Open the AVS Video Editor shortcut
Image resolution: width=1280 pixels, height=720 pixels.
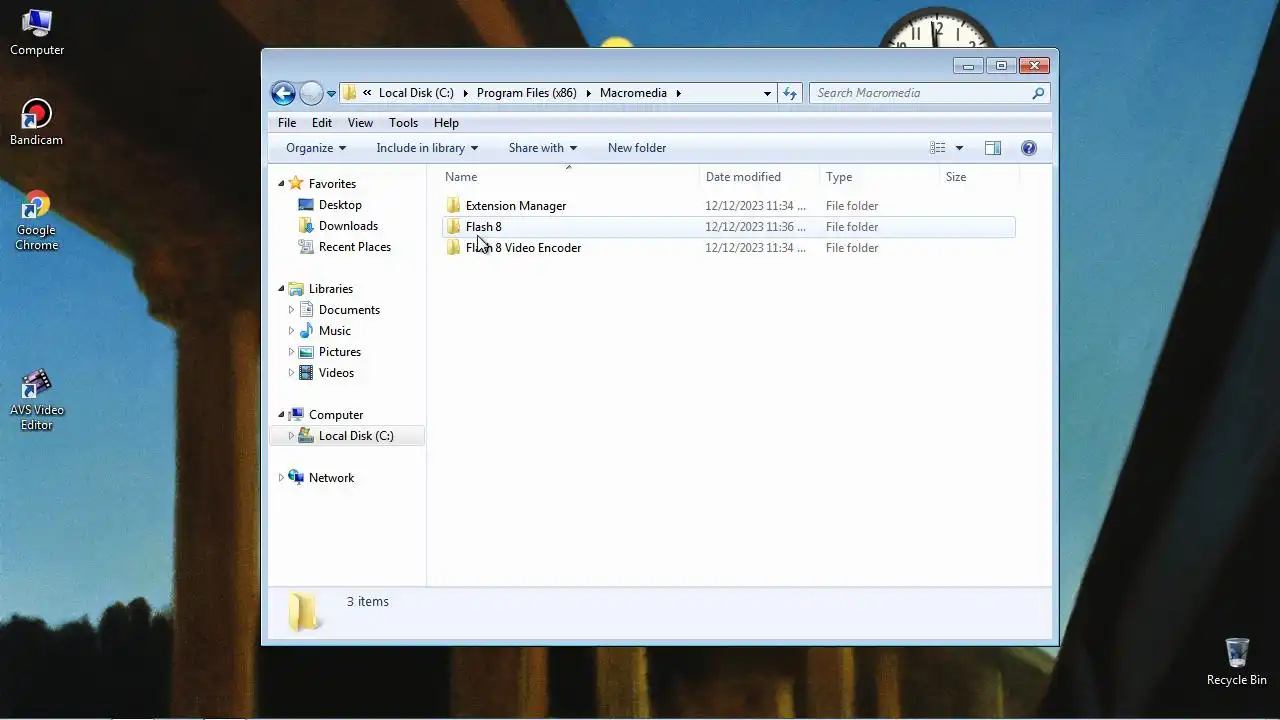37,399
